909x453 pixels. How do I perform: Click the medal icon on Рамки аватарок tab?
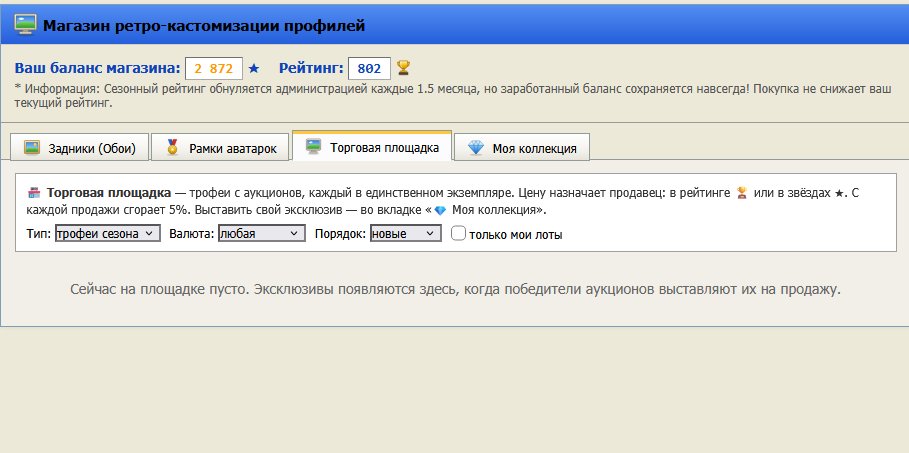[172, 147]
